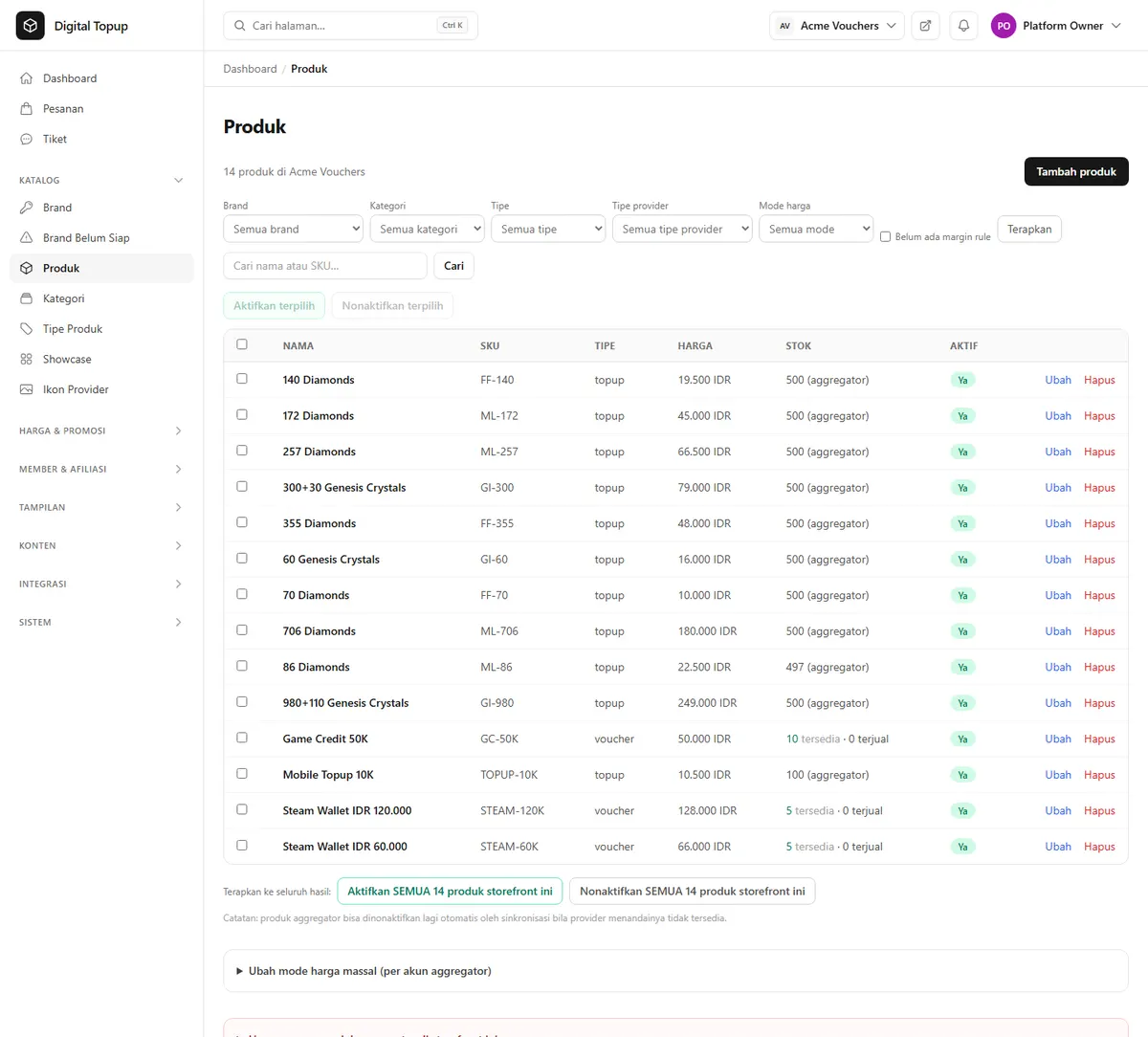Click the Brand key icon in sidebar
Image resolution: width=1148 pixels, height=1037 pixels.
(27, 208)
